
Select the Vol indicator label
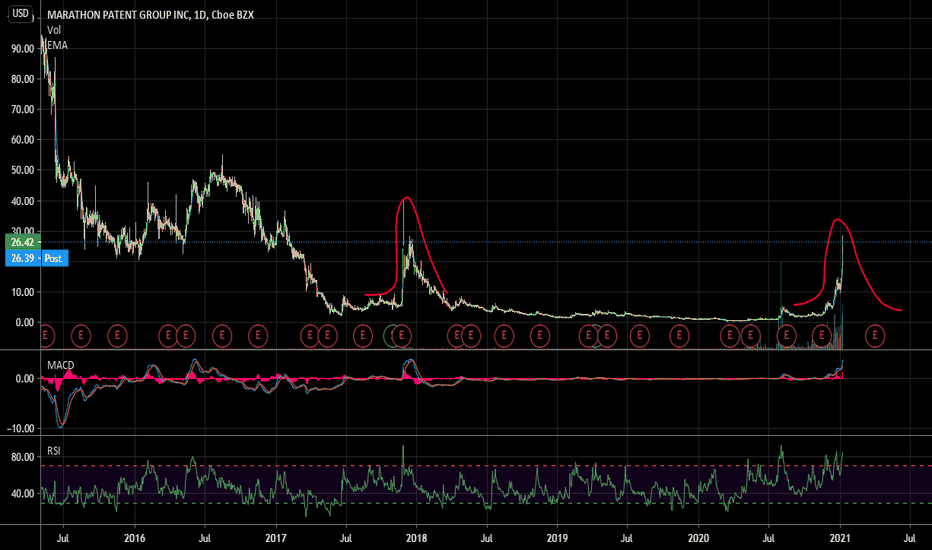click(54, 30)
